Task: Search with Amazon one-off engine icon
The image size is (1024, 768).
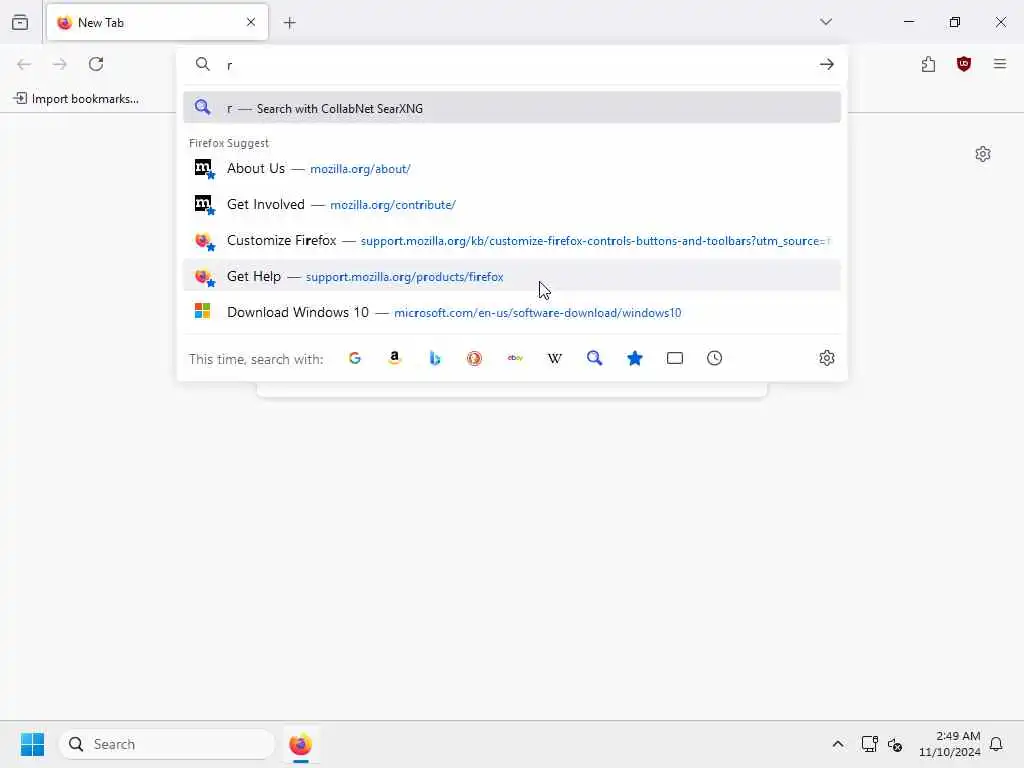Action: pyautogui.click(x=394, y=358)
